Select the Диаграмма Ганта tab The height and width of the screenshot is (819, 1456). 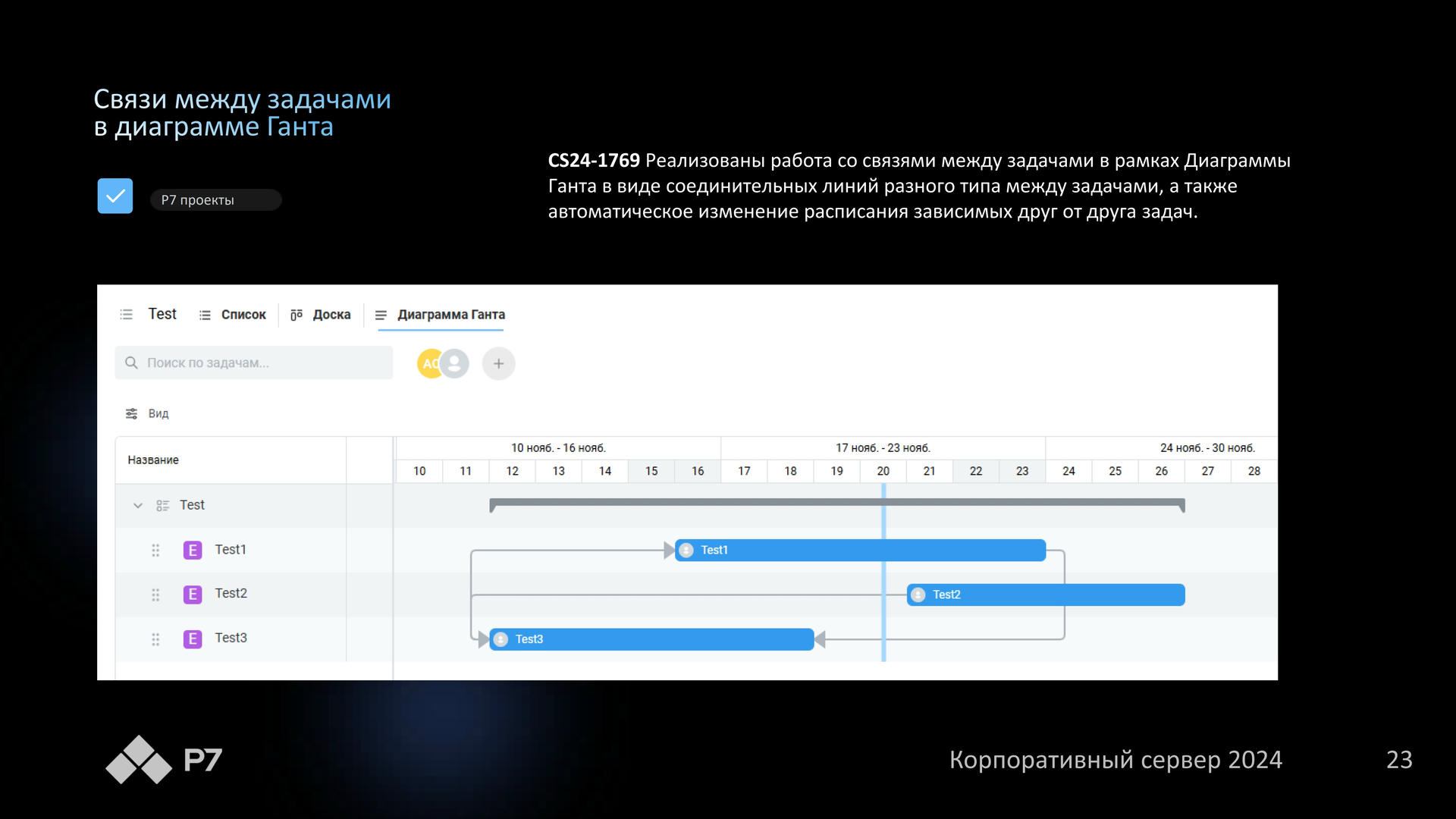pyautogui.click(x=441, y=315)
